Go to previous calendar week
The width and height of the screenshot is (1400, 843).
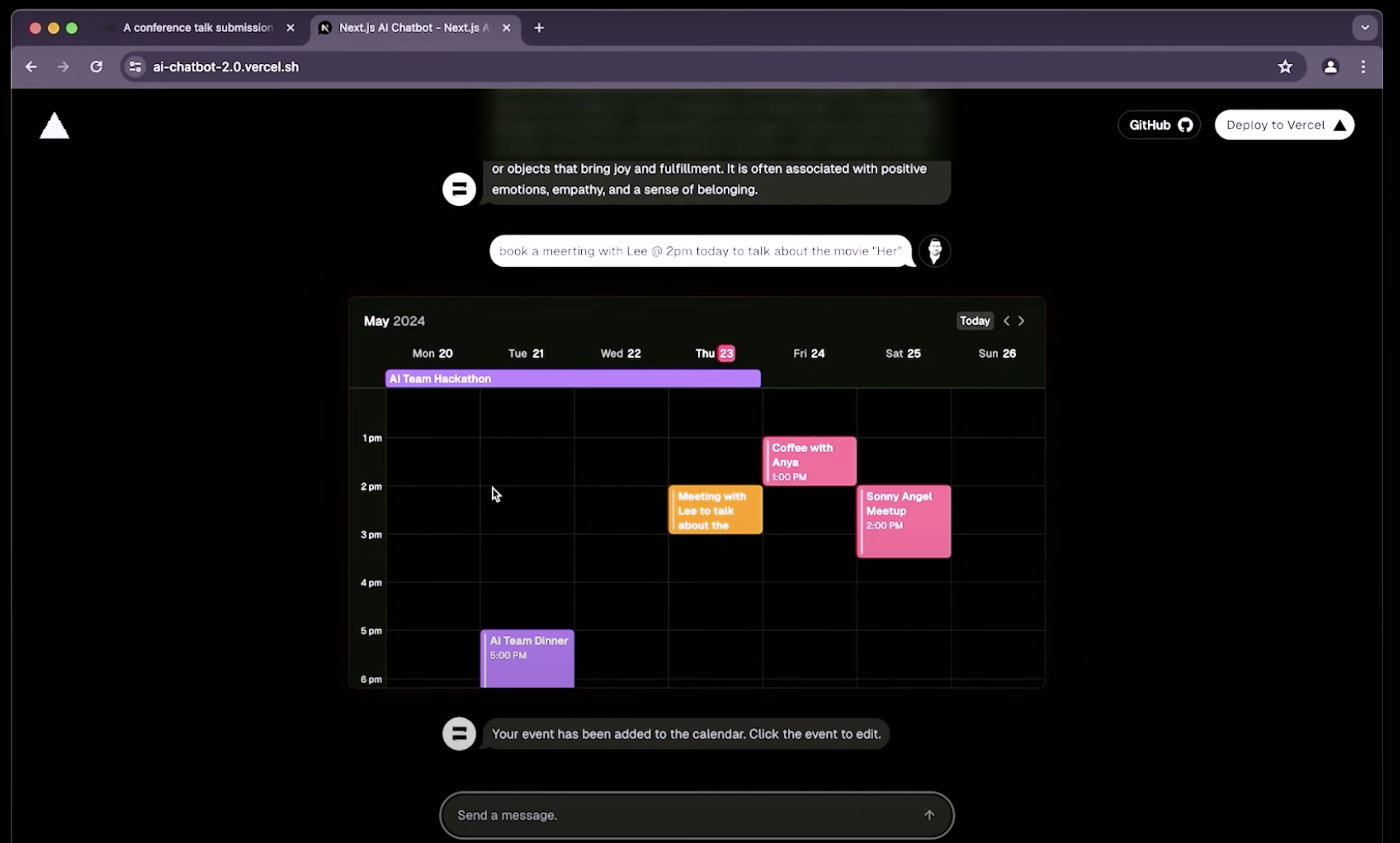(x=1006, y=321)
